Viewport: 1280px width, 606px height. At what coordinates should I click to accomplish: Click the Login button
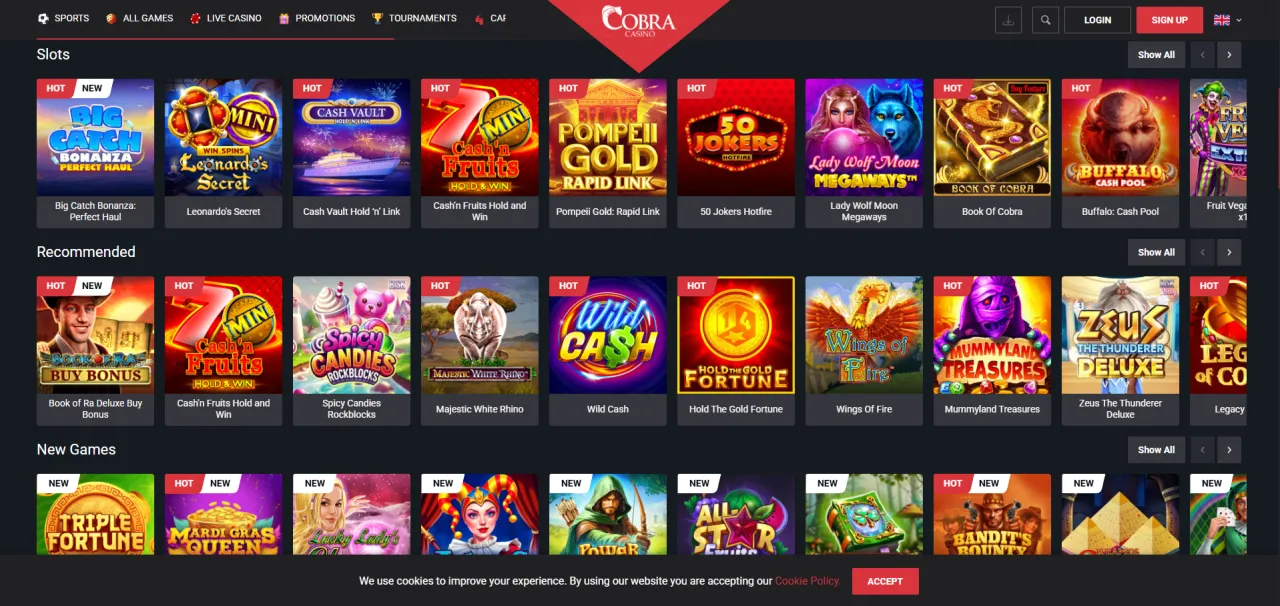click(x=1098, y=20)
